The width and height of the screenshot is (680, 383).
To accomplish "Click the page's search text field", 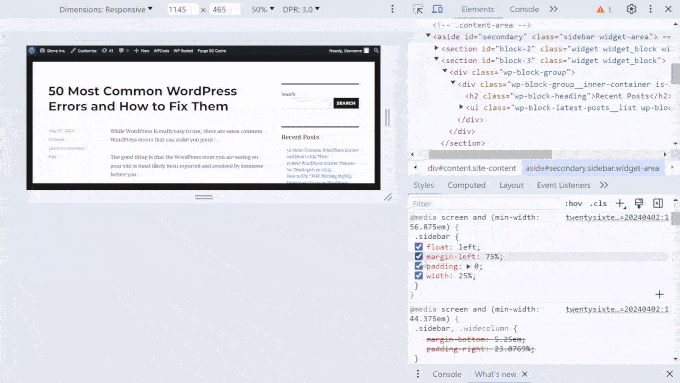I will click(x=307, y=103).
